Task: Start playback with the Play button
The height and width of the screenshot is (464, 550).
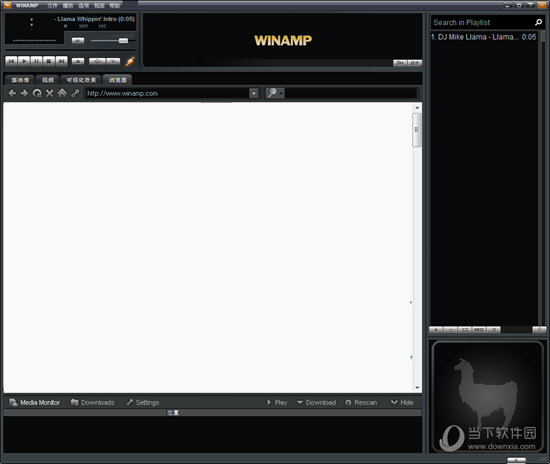Action: [x=24, y=61]
